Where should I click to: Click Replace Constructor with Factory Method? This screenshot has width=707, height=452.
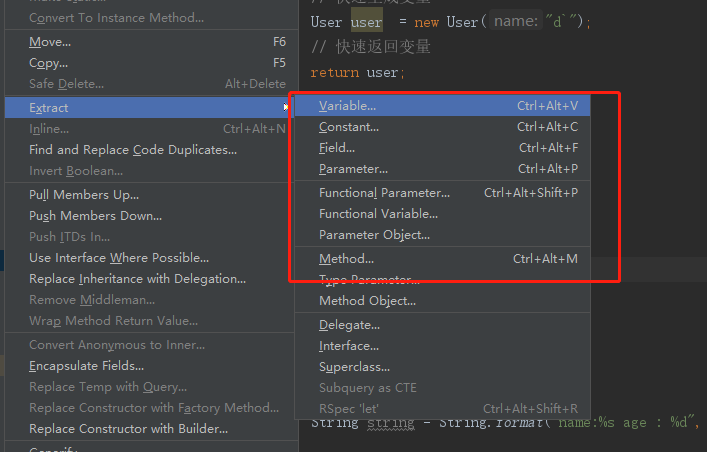point(149,408)
